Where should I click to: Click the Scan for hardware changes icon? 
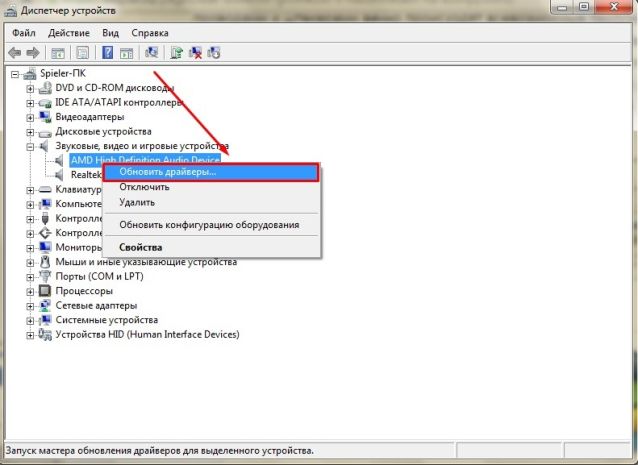click(152, 52)
